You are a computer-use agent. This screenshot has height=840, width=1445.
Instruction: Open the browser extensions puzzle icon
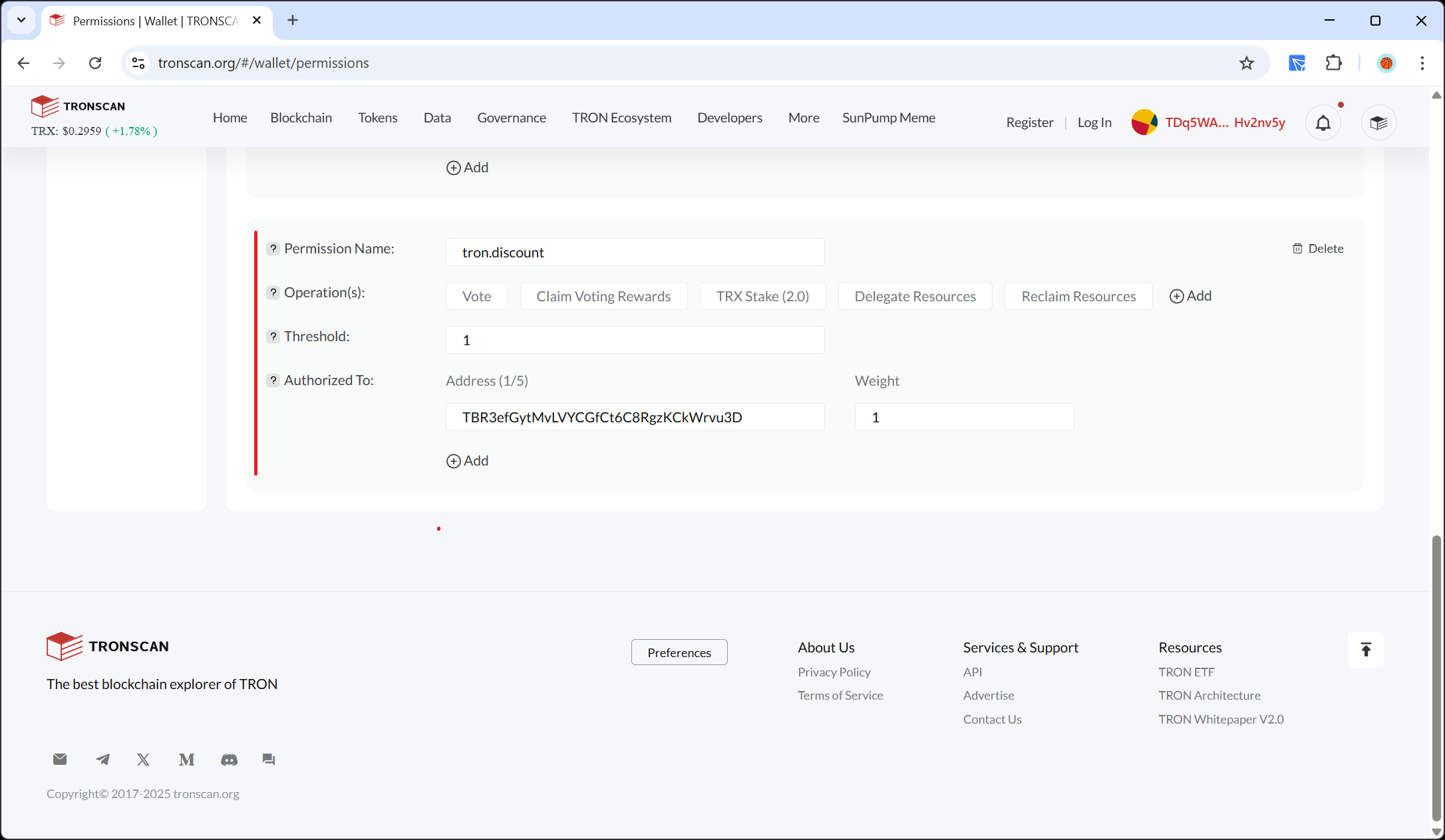[x=1334, y=63]
